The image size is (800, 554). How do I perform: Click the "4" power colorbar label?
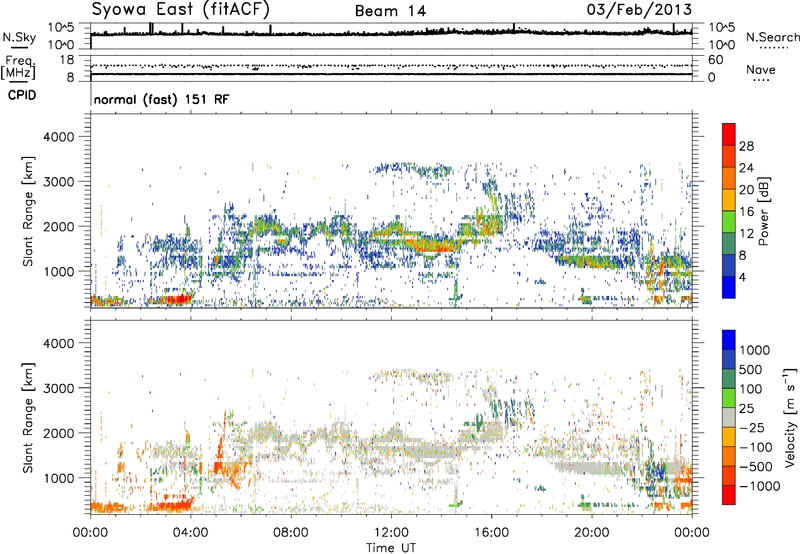click(x=742, y=278)
